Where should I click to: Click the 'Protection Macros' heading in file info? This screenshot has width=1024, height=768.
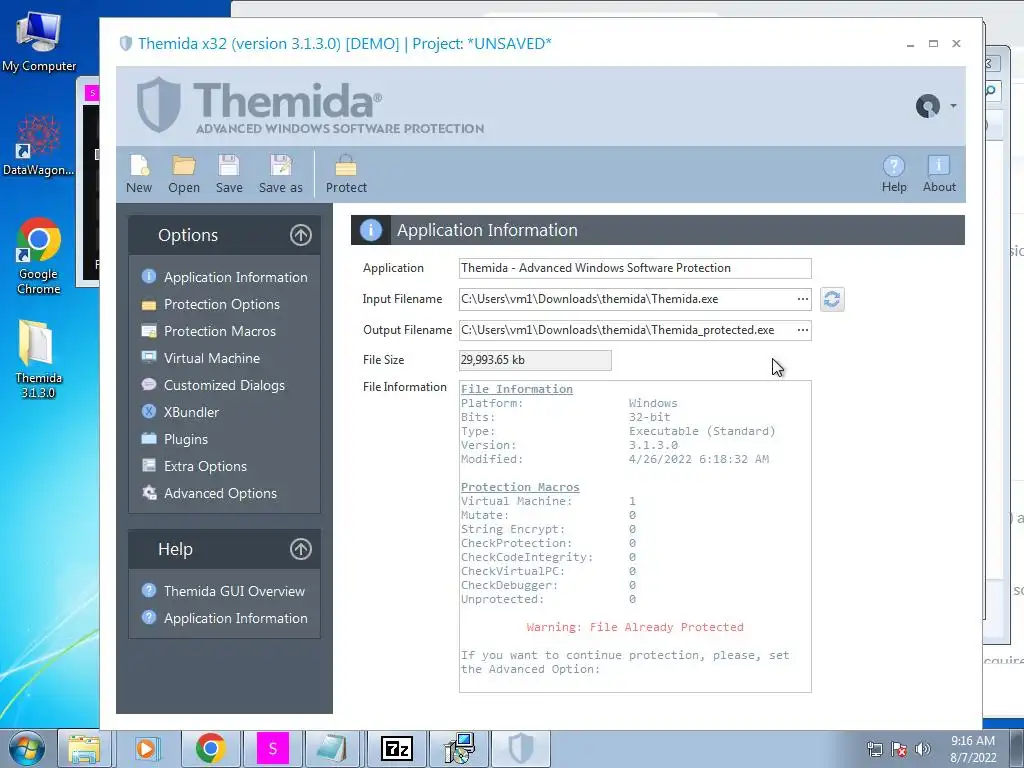(520, 487)
